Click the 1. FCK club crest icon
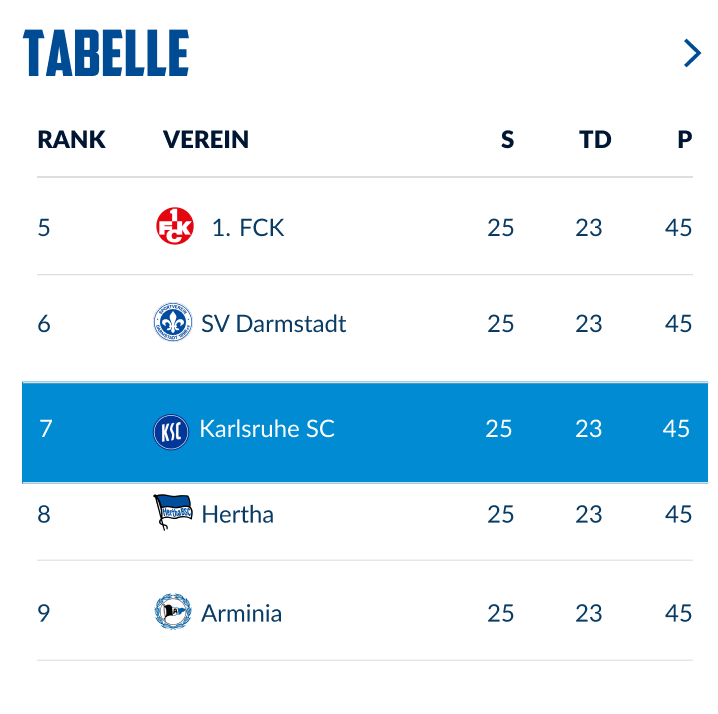The width and height of the screenshot is (718, 714). 175,226
